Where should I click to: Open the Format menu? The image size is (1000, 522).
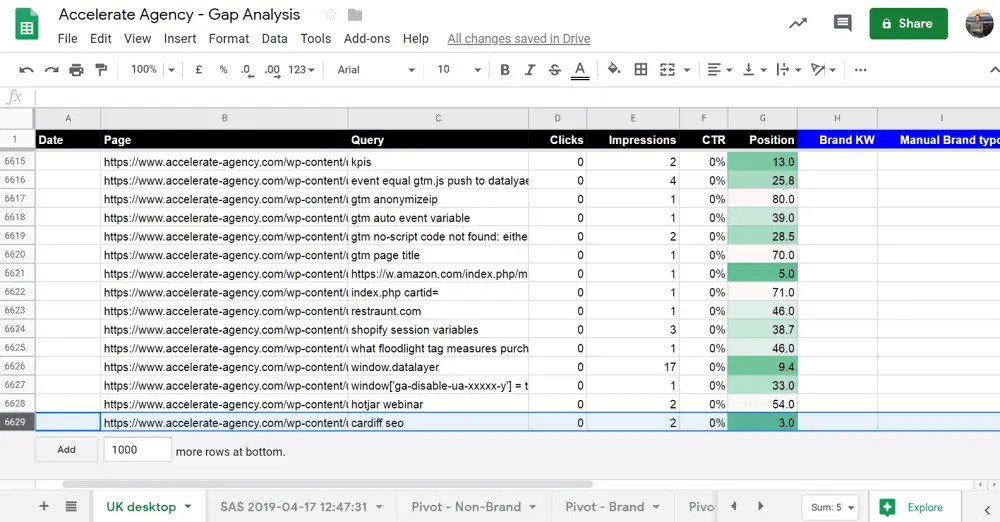pyautogui.click(x=229, y=39)
